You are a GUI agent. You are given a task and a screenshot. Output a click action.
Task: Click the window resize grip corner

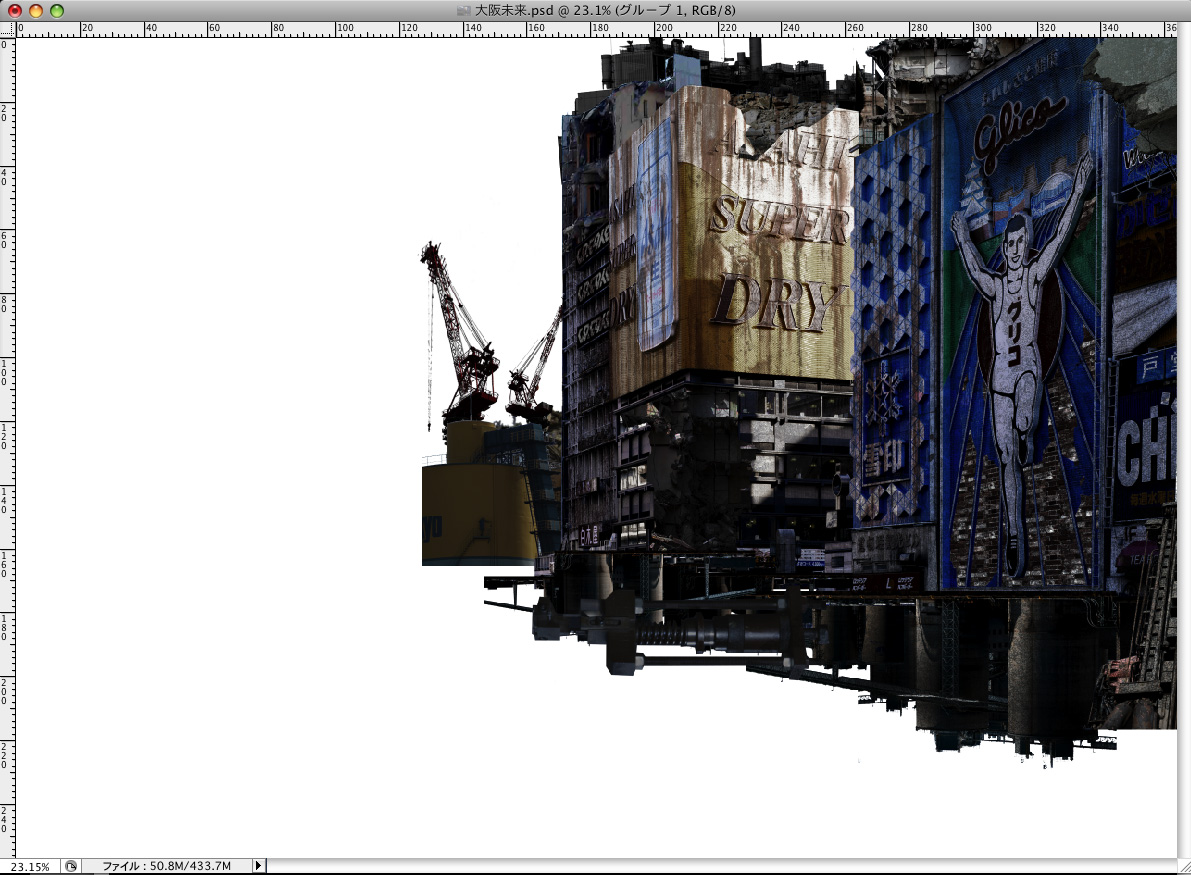(1183, 867)
